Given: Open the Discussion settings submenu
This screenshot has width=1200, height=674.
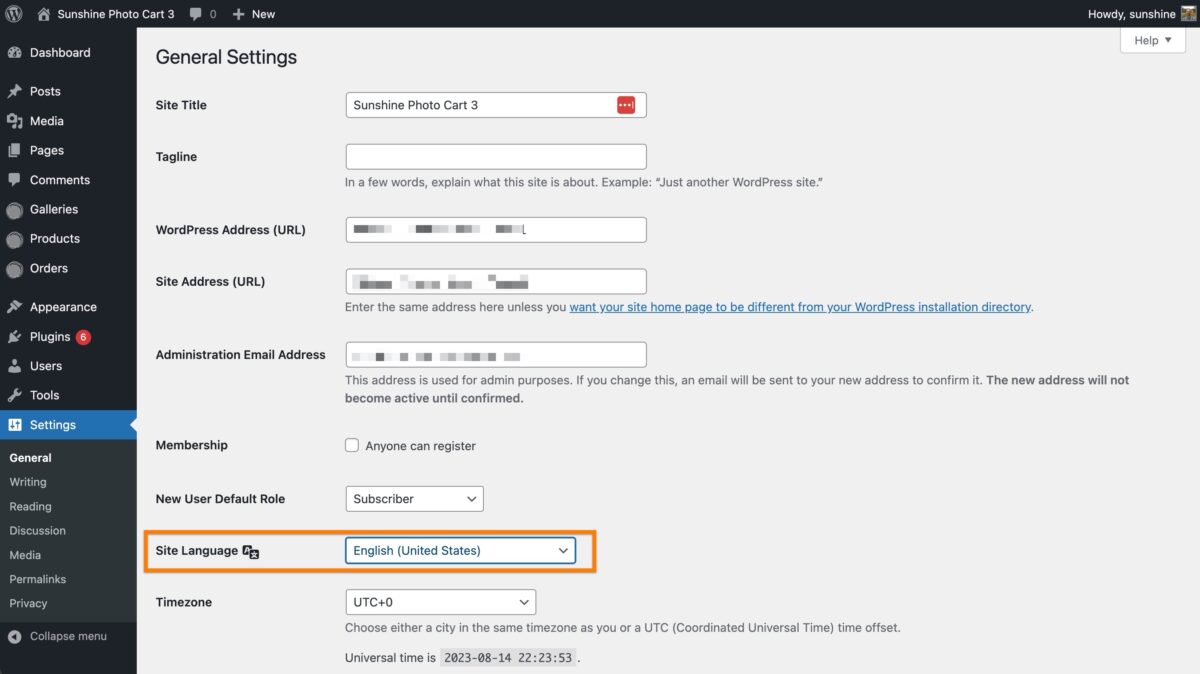Looking at the screenshot, I should point(37,530).
